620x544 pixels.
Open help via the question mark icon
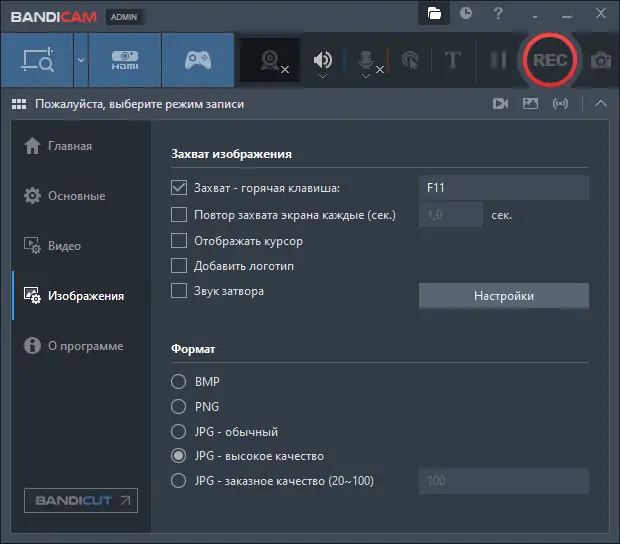498,13
